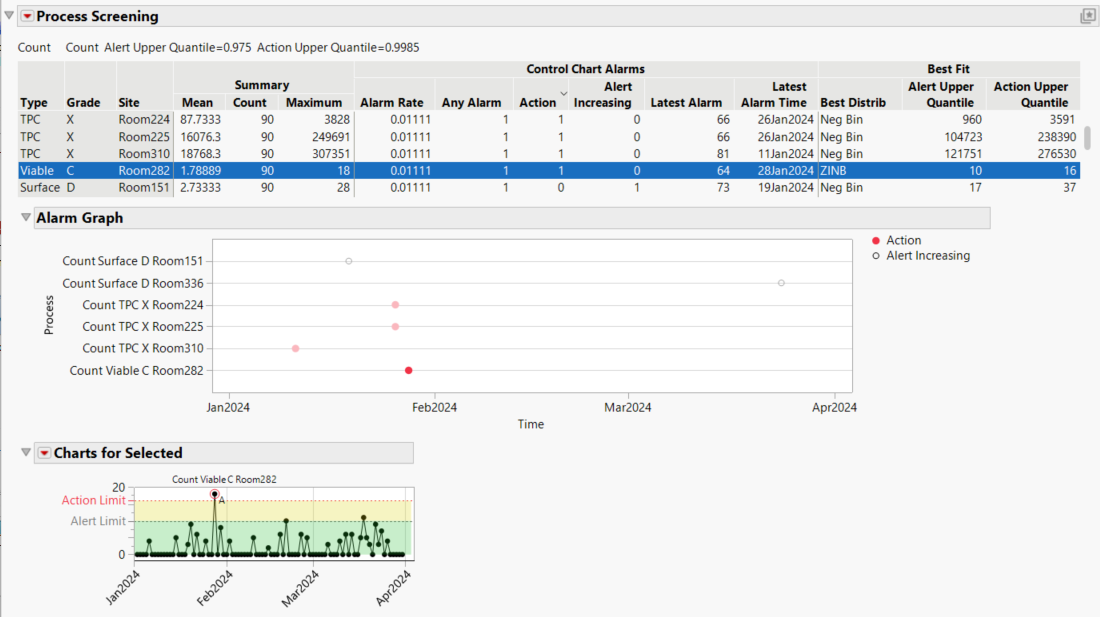Click the Alert Increasing point for Surface D Room336
The height and width of the screenshot is (617, 1100).
[x=781, y=283]
